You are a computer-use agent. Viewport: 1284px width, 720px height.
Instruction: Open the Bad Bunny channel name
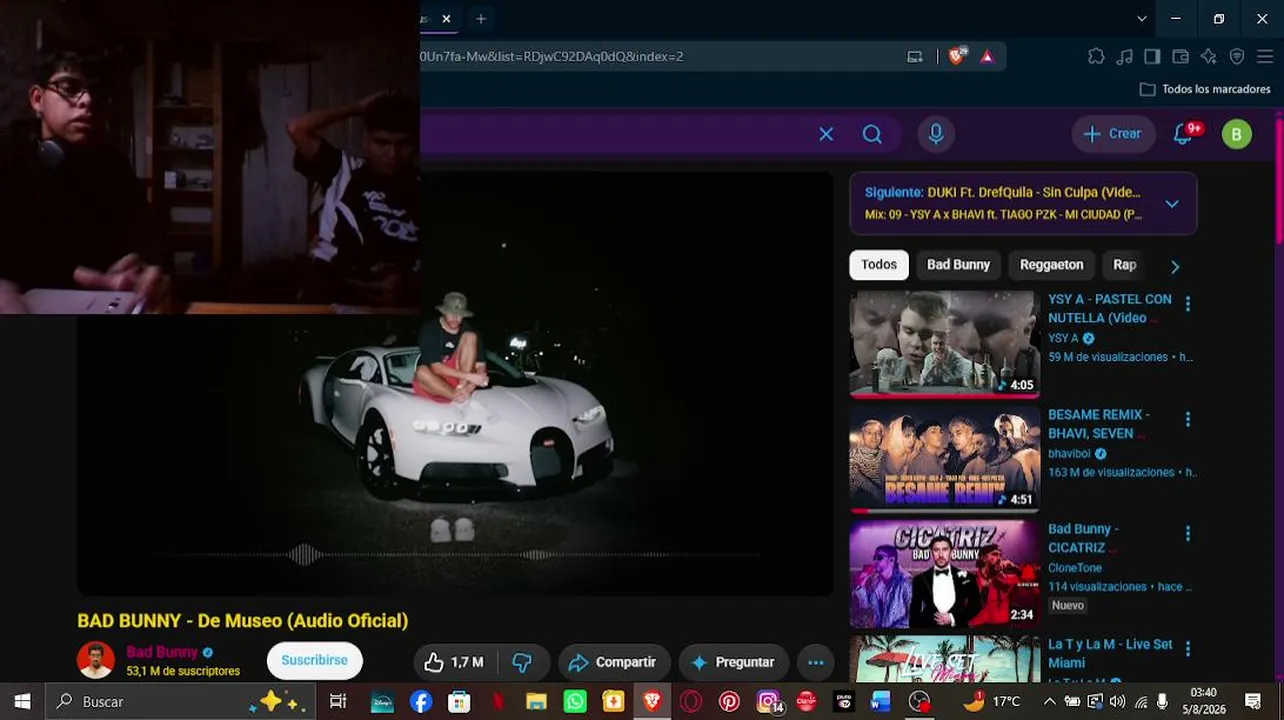coord(161,652)
